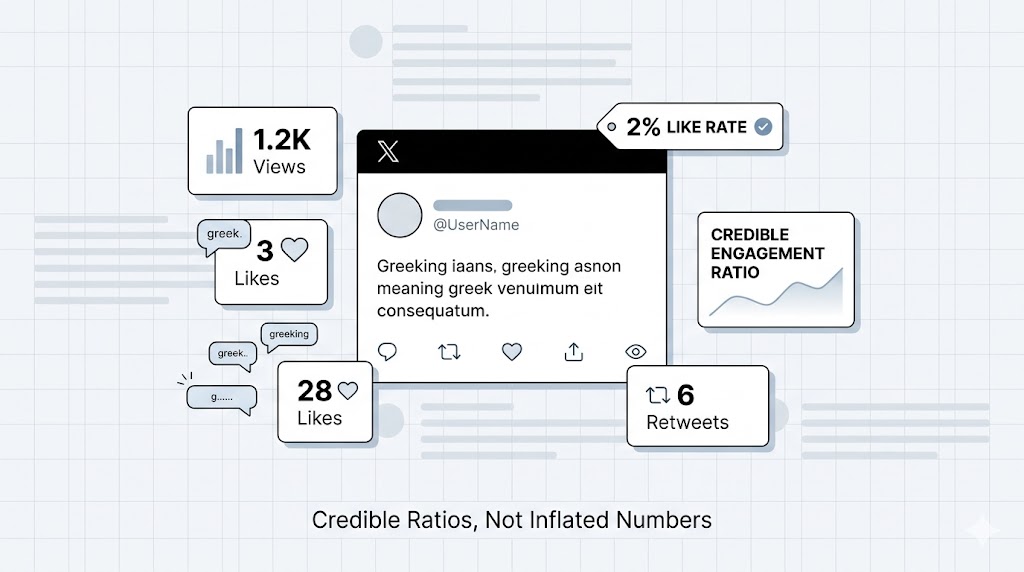The width and height of the screenshot is (1024, 572).
Task: Select the 2% Like Rate tag
Action: pyautogui.click(x=690, y=127)
